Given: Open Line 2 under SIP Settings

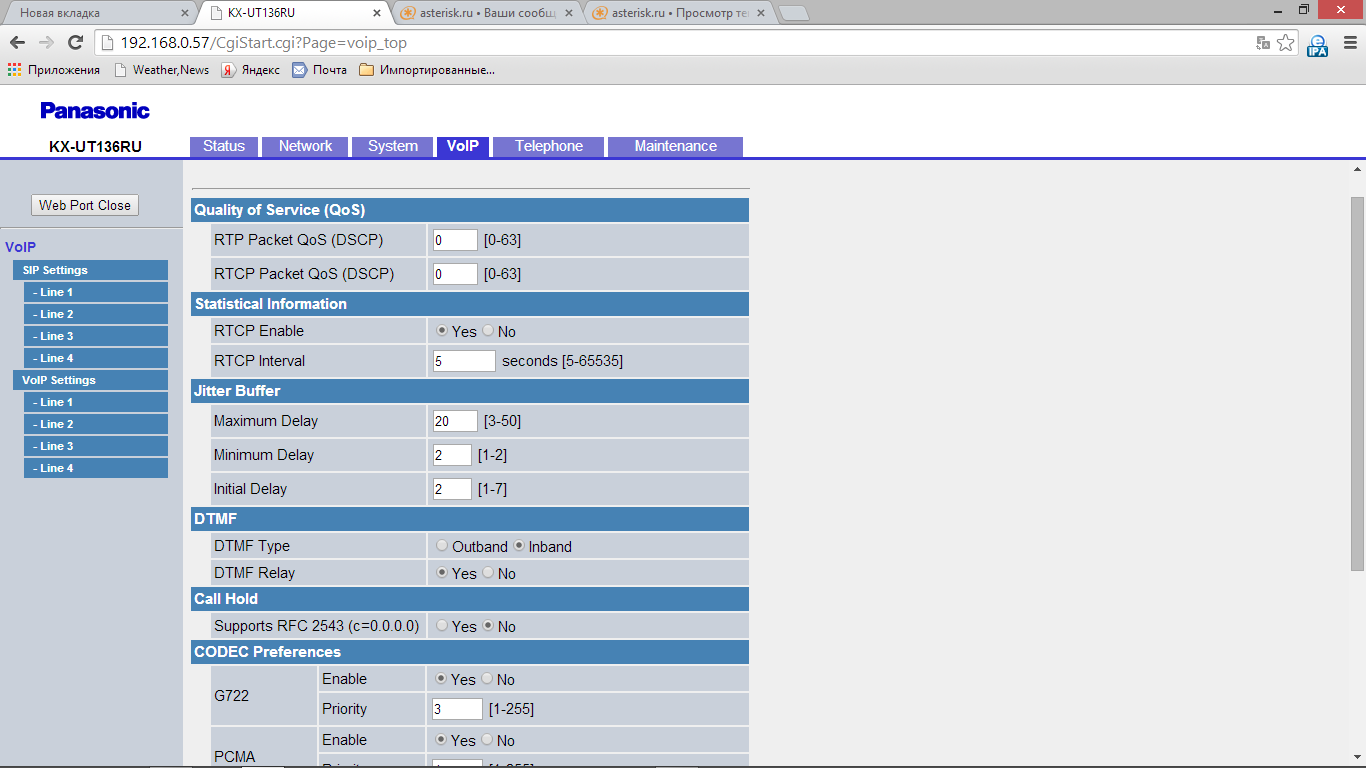Looking at the screenshot, I should (x=95, y=314).
